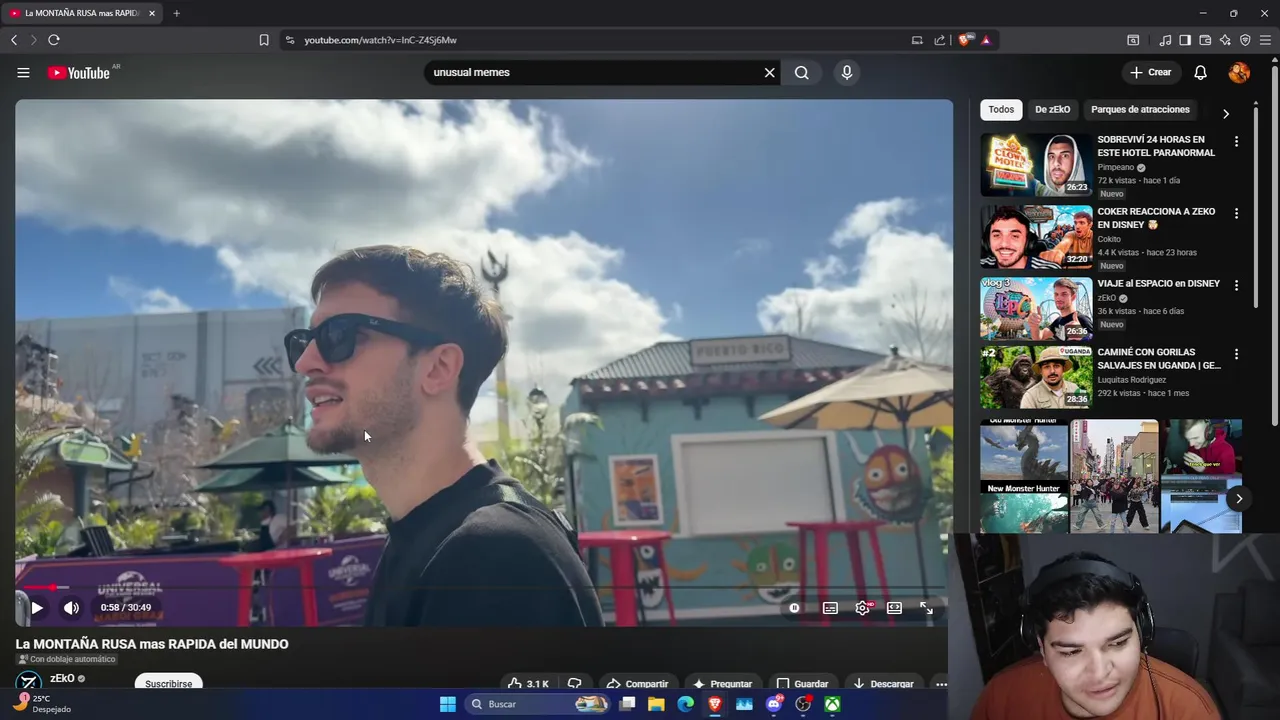Close the La MONTAÑA RUSA tab

152,13
